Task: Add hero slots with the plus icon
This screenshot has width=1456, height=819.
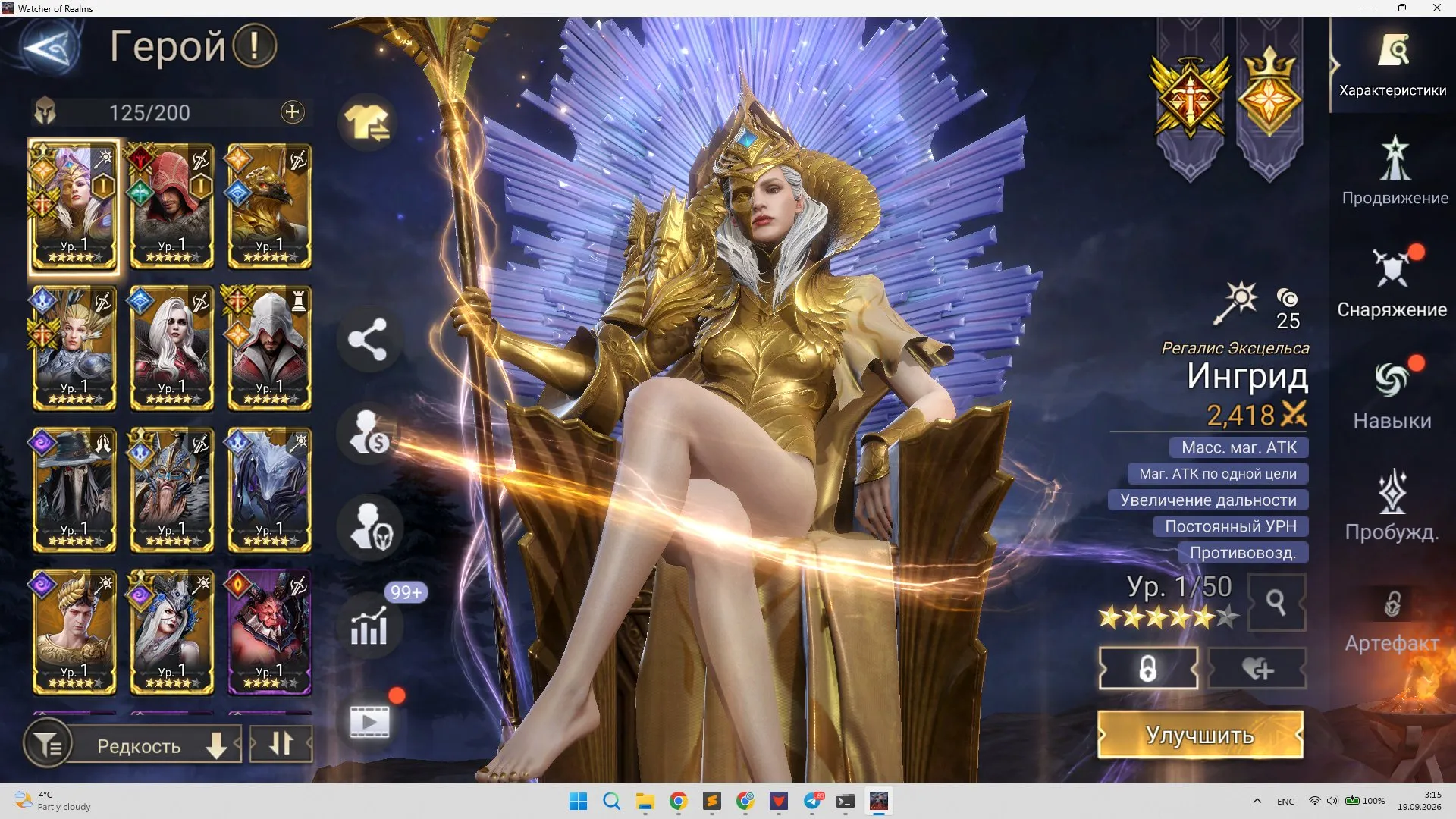Action: click(x=293, y=112)
